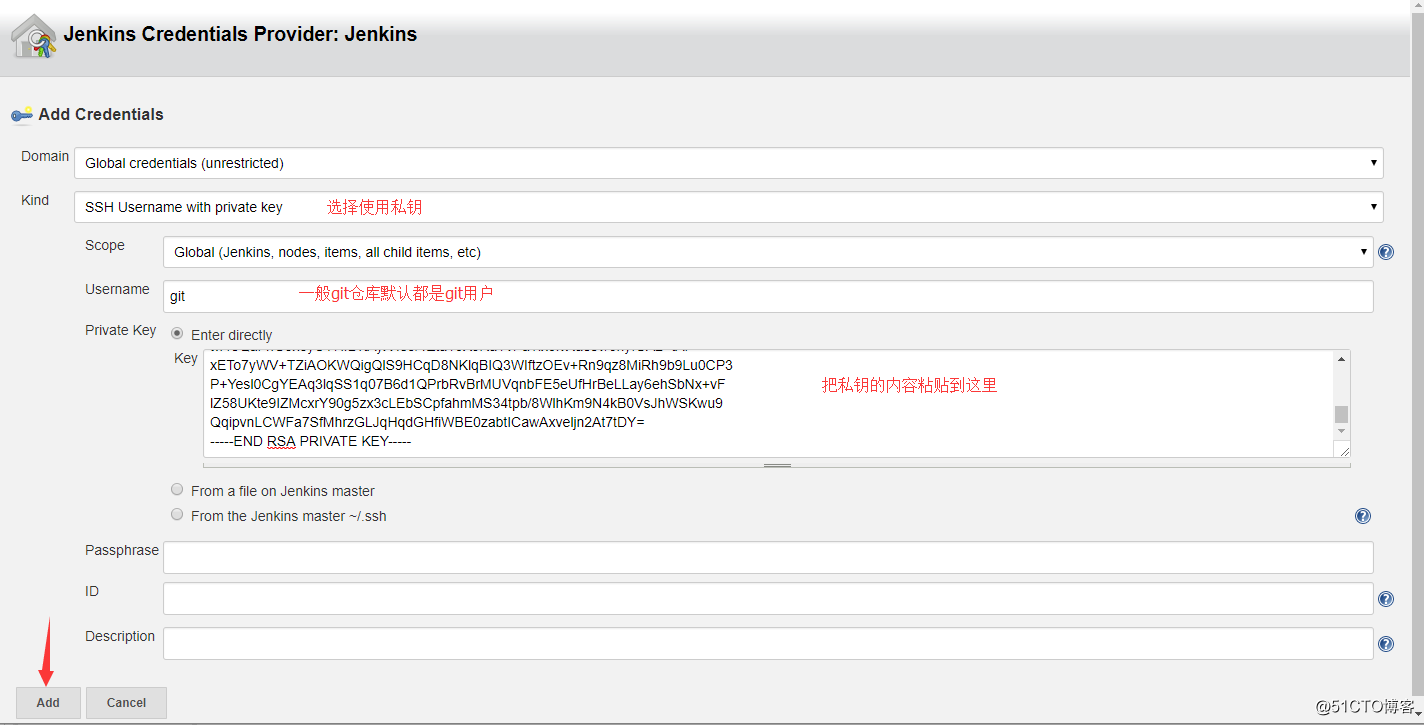
Task: Click into the Username field
Action: [x=768, y=296]
